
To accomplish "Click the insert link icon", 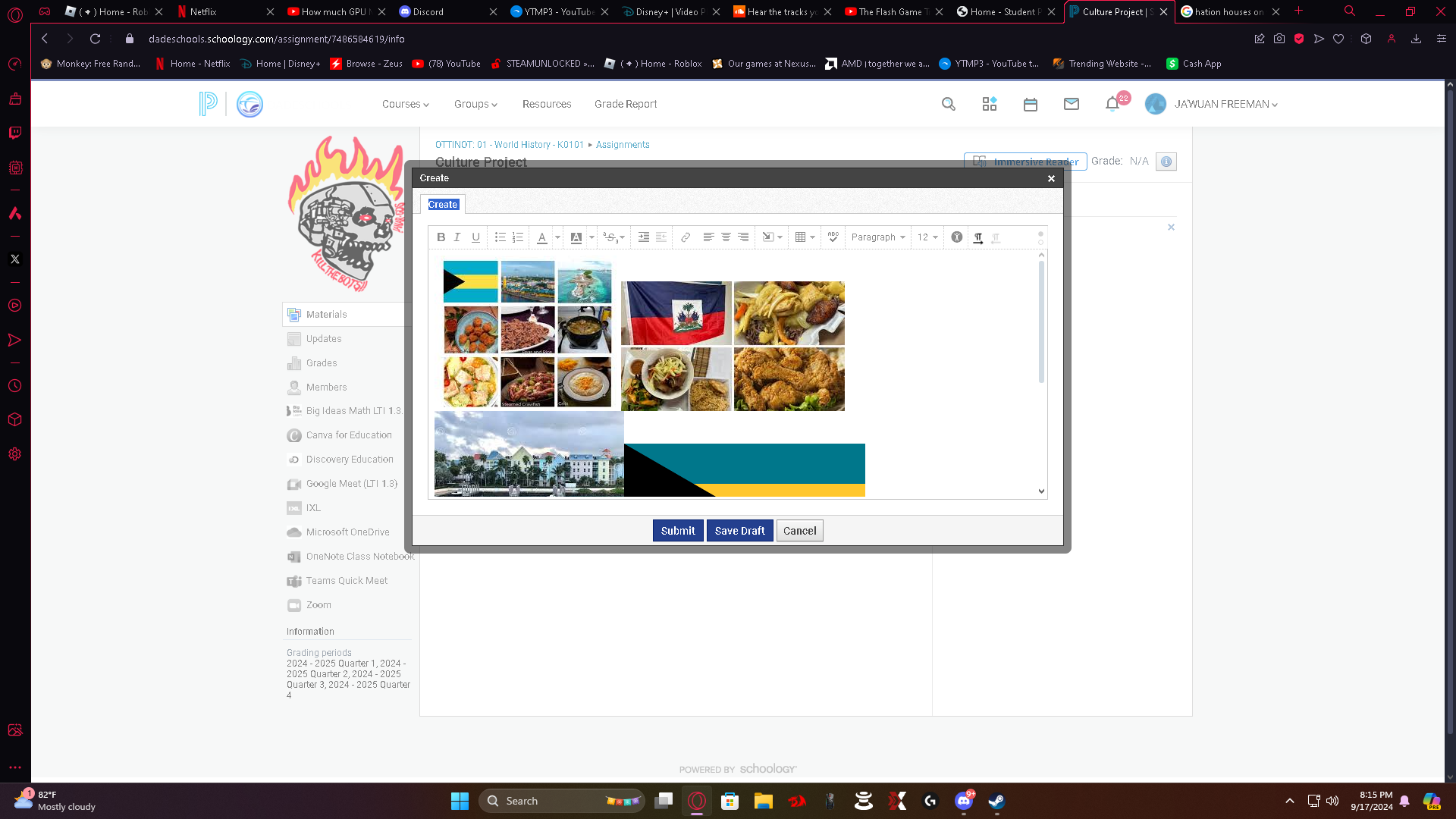I will click(686, 237).
